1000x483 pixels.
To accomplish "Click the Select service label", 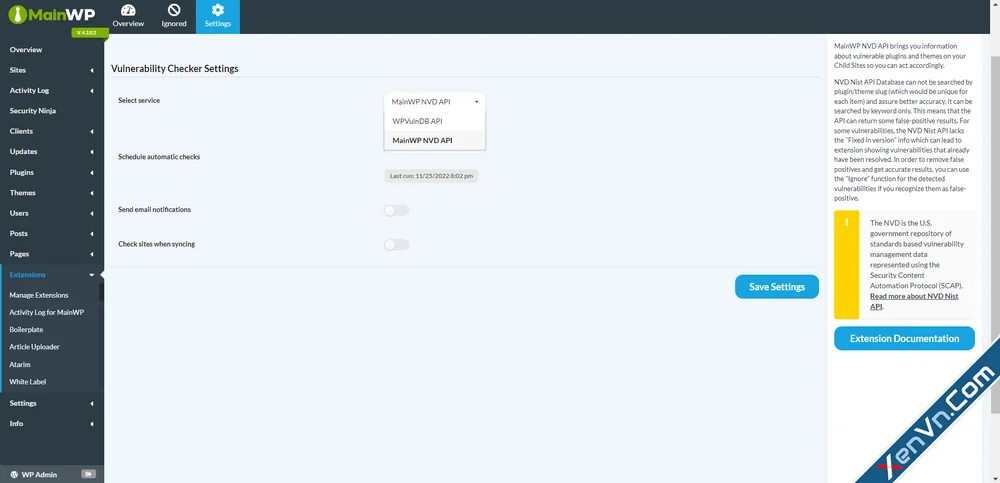I will tap(139, 101).
